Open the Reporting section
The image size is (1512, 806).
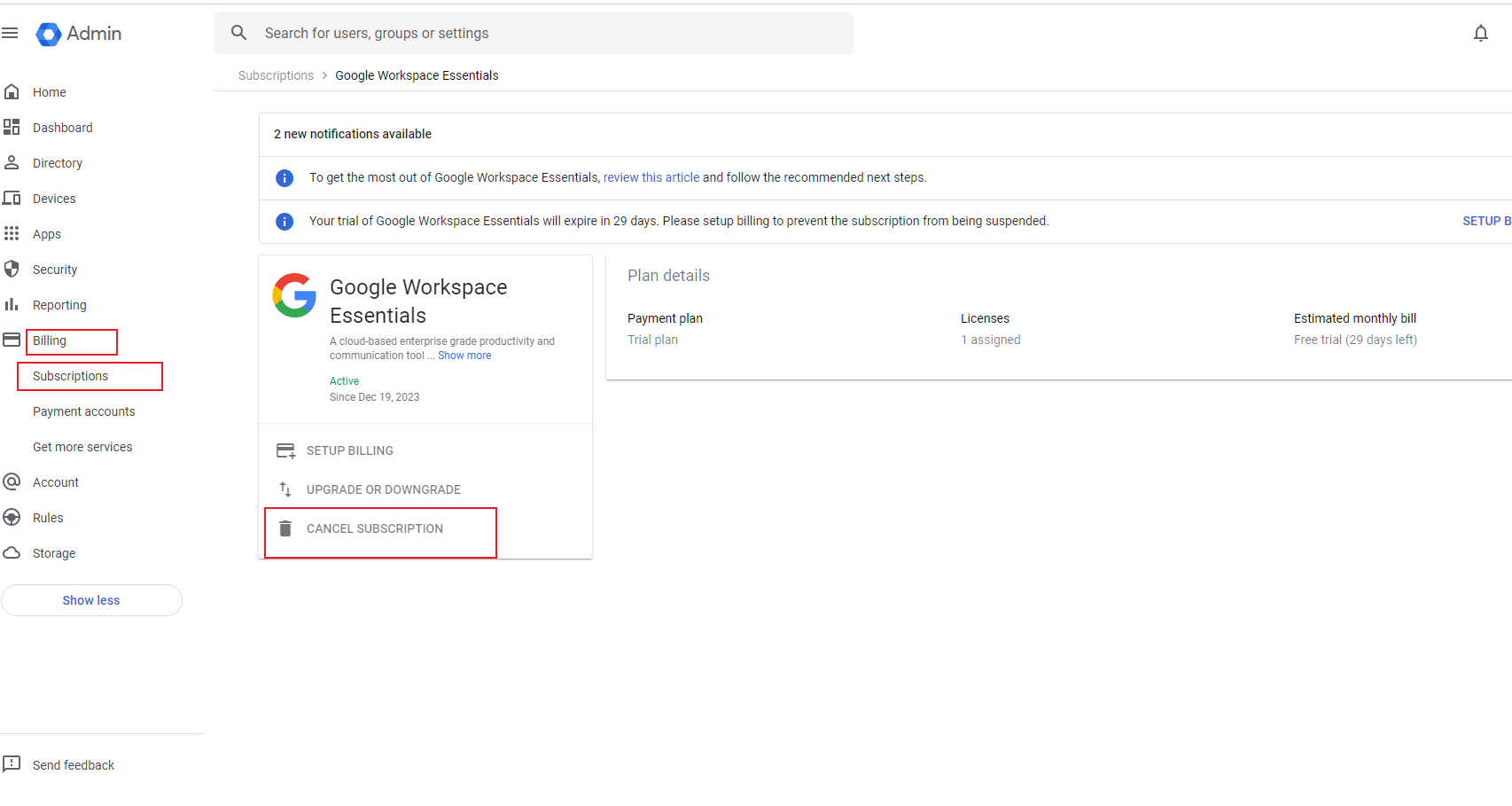tap(59, 305)
